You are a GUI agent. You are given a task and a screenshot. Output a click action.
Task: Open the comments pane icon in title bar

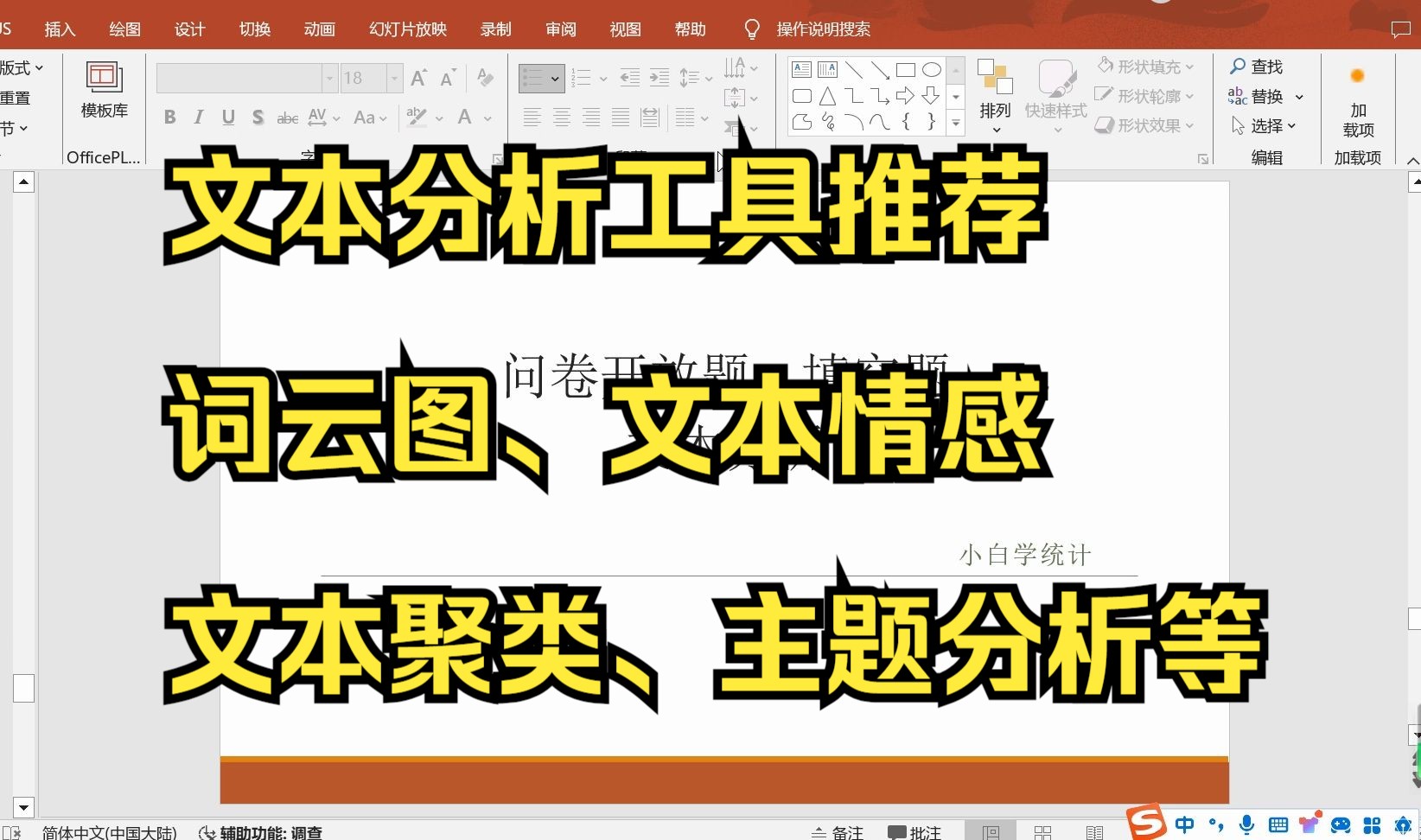pos(1400,30)
